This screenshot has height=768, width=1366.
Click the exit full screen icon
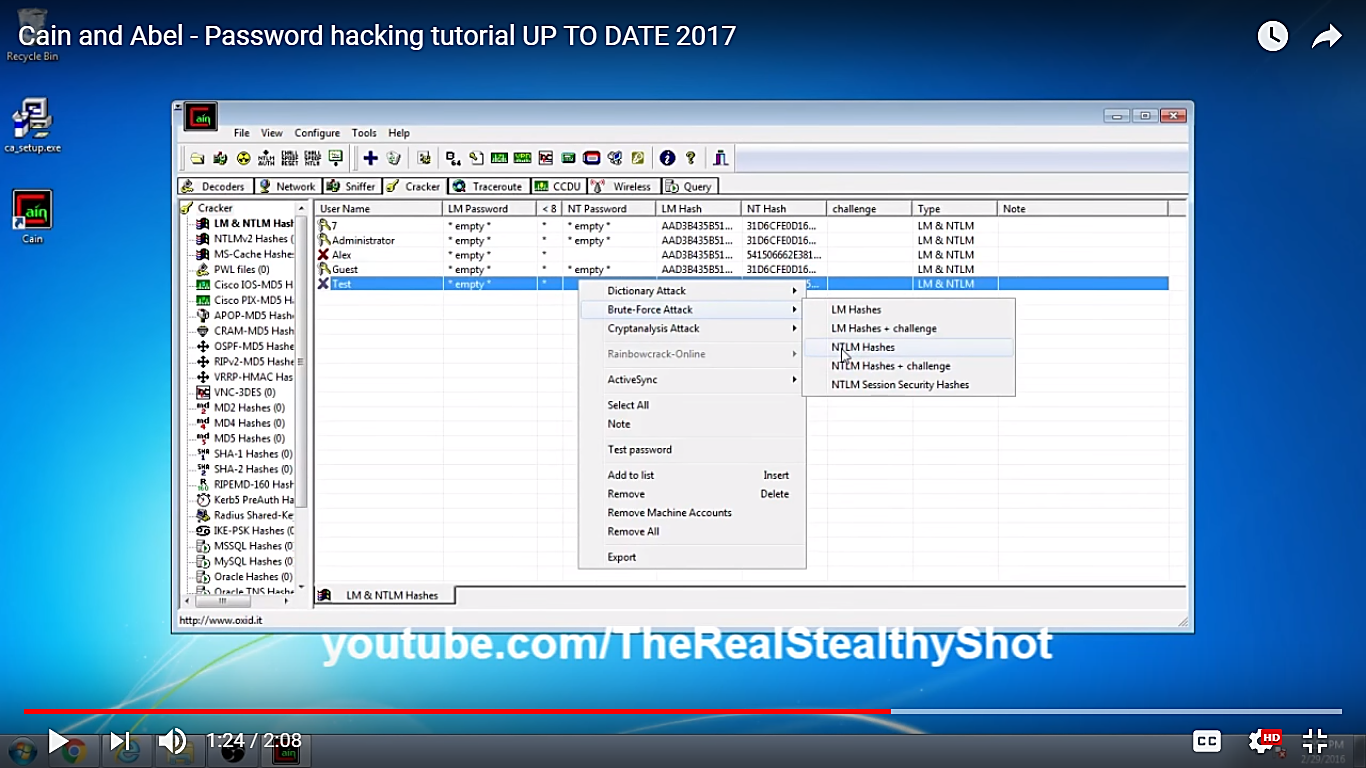click(1314, 741)
